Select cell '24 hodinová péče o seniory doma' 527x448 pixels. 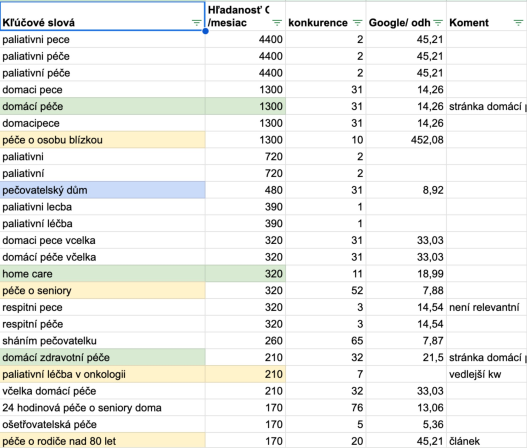click(x=103, y=408)
